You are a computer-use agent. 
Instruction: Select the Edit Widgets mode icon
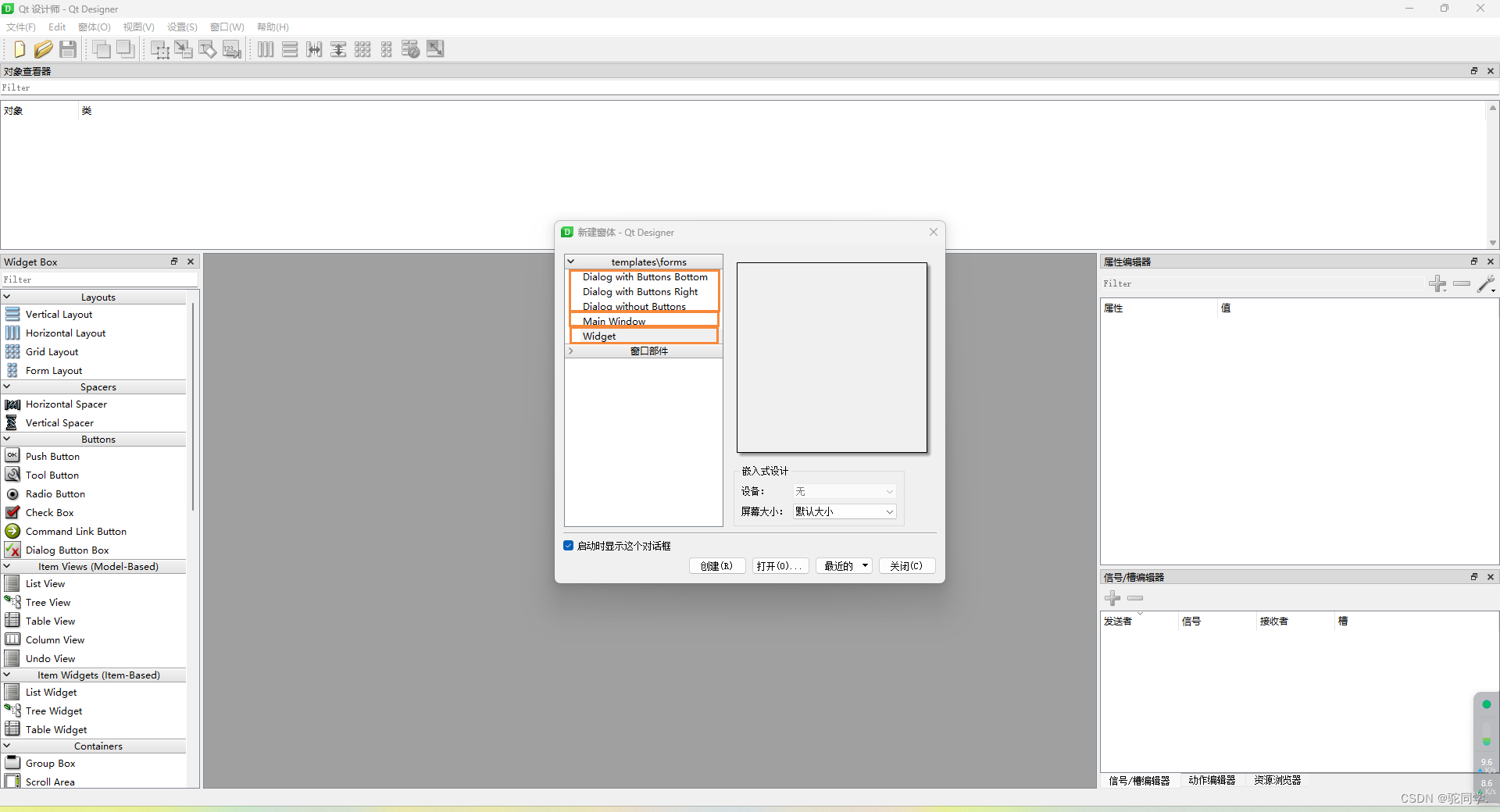[x=160, y=49]
